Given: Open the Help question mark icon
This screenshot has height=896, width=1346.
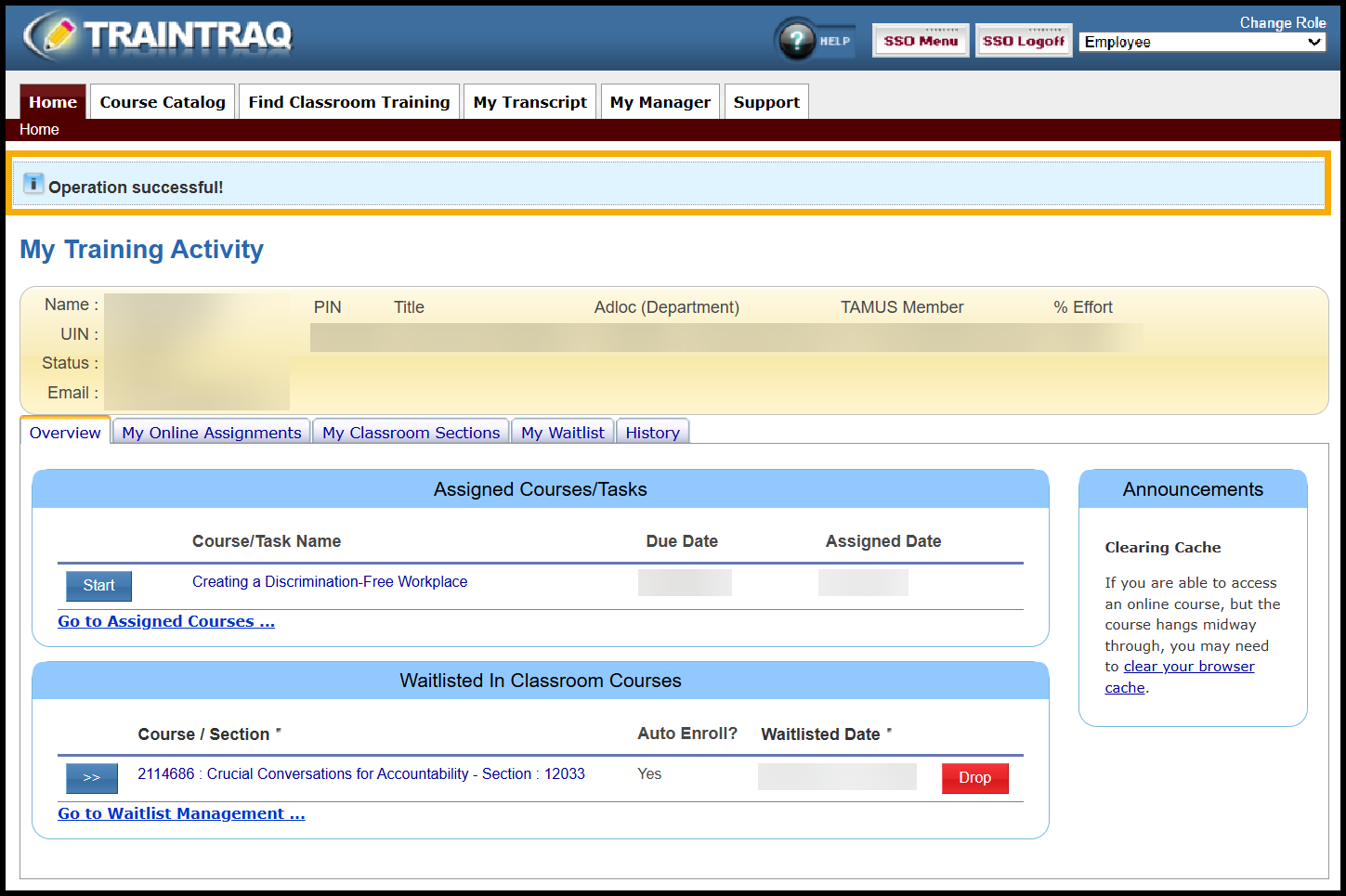Looking at the screenshot, I should point(796,41).
